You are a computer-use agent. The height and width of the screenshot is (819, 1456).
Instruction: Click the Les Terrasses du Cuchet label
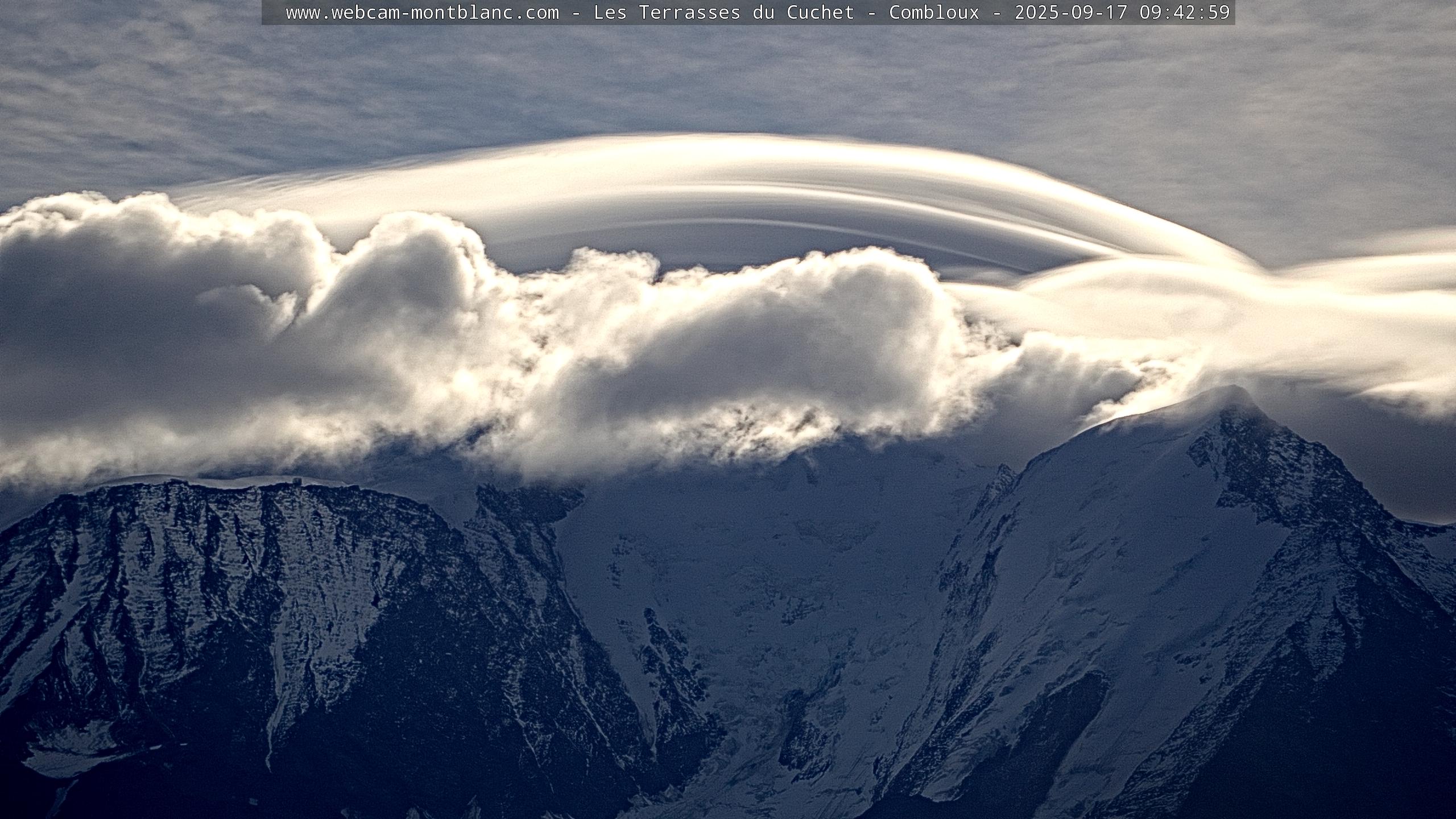(x=723, y=13)
